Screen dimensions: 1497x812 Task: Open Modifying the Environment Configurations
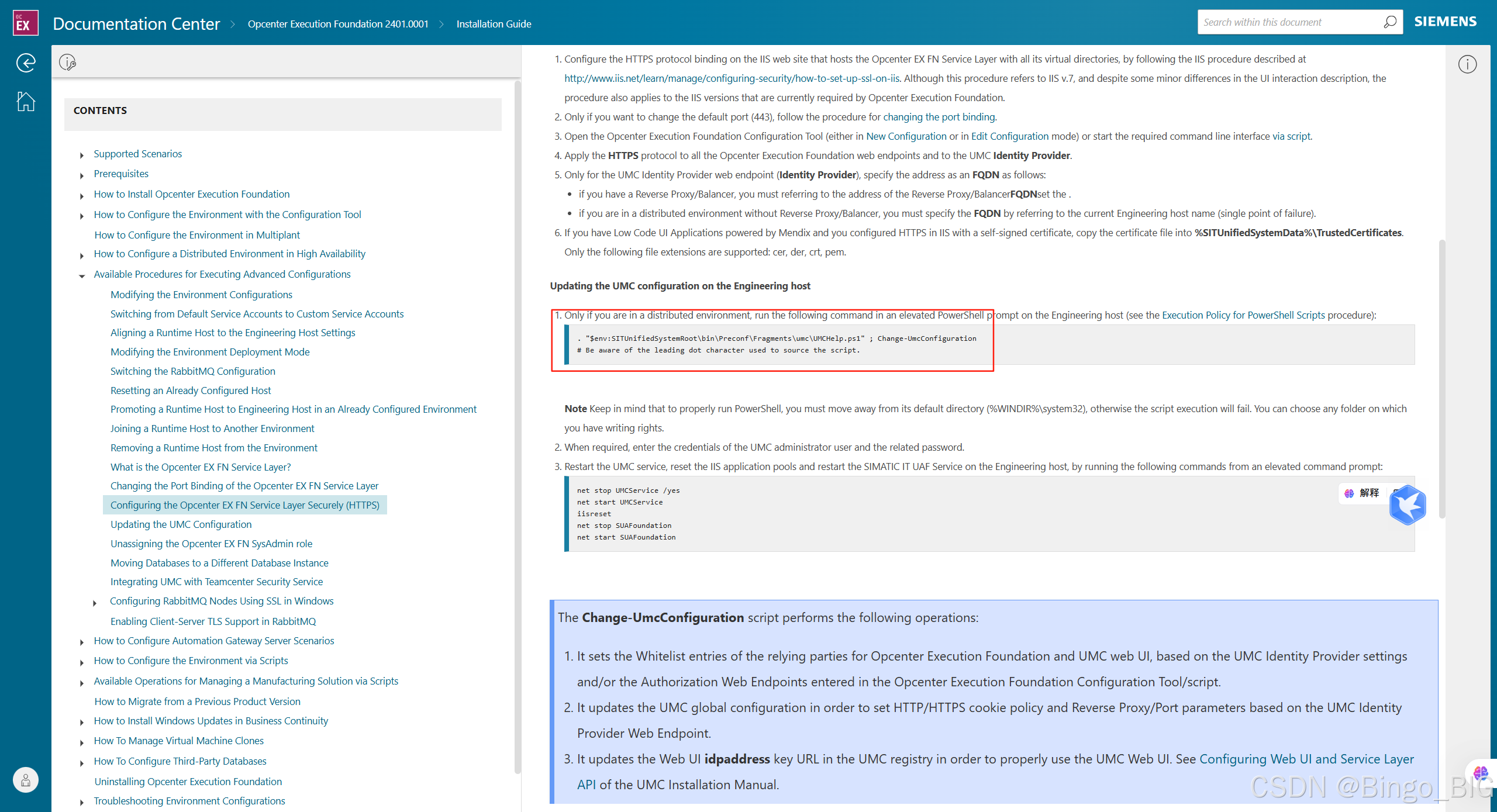pos(201,294)
